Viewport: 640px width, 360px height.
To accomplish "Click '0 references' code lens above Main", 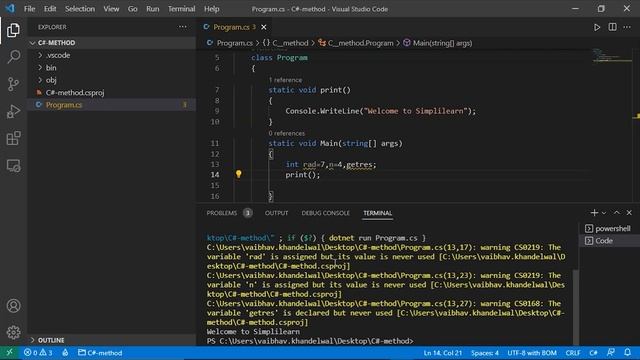I will coord(287,133).
